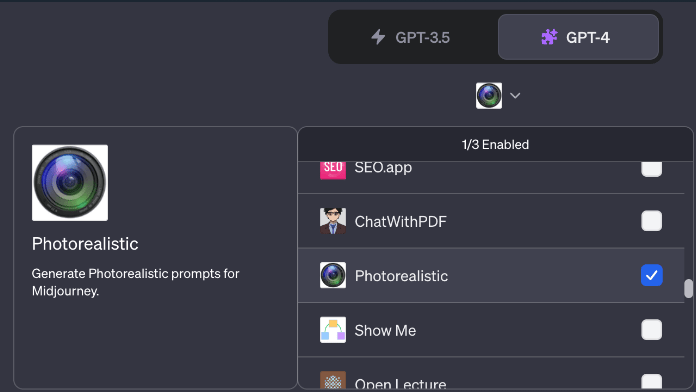Select the Photorealistic list entry label
The image size is (696, 392).
click(401, 276)
